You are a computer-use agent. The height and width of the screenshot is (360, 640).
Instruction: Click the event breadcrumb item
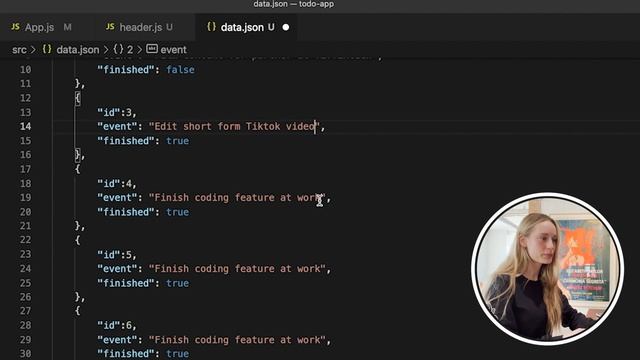tap(173, 50)
